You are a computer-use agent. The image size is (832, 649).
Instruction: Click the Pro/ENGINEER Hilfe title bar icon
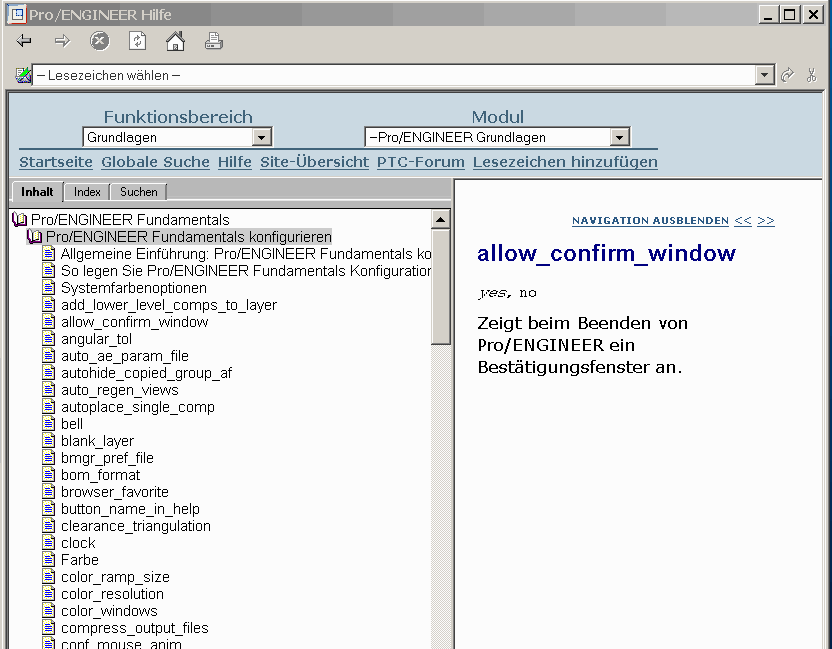coord(17,14)
